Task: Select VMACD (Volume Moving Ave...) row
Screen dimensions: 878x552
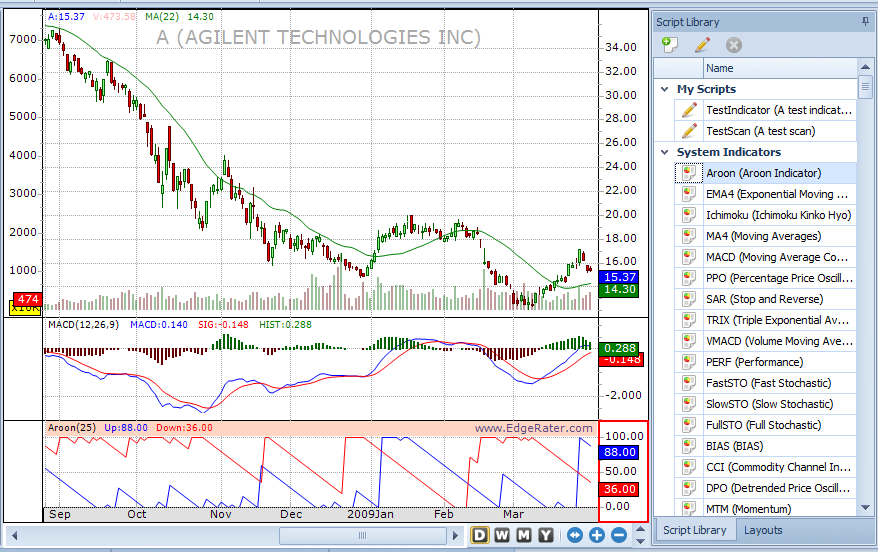Action: [x=765, y=341]
